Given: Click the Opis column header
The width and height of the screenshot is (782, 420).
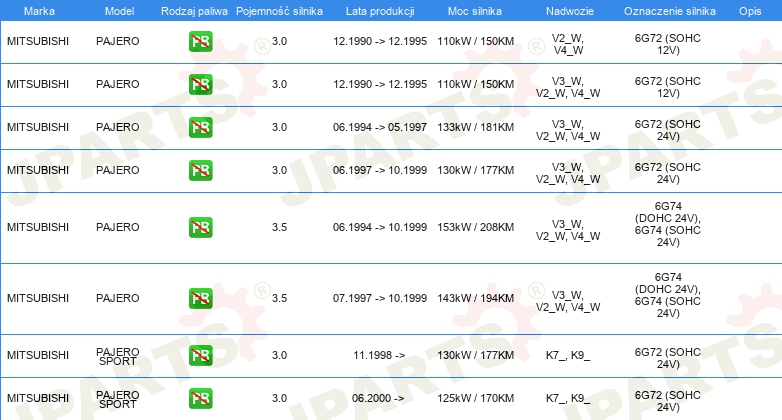Looking at the screenshot, I should pos(750,11).
